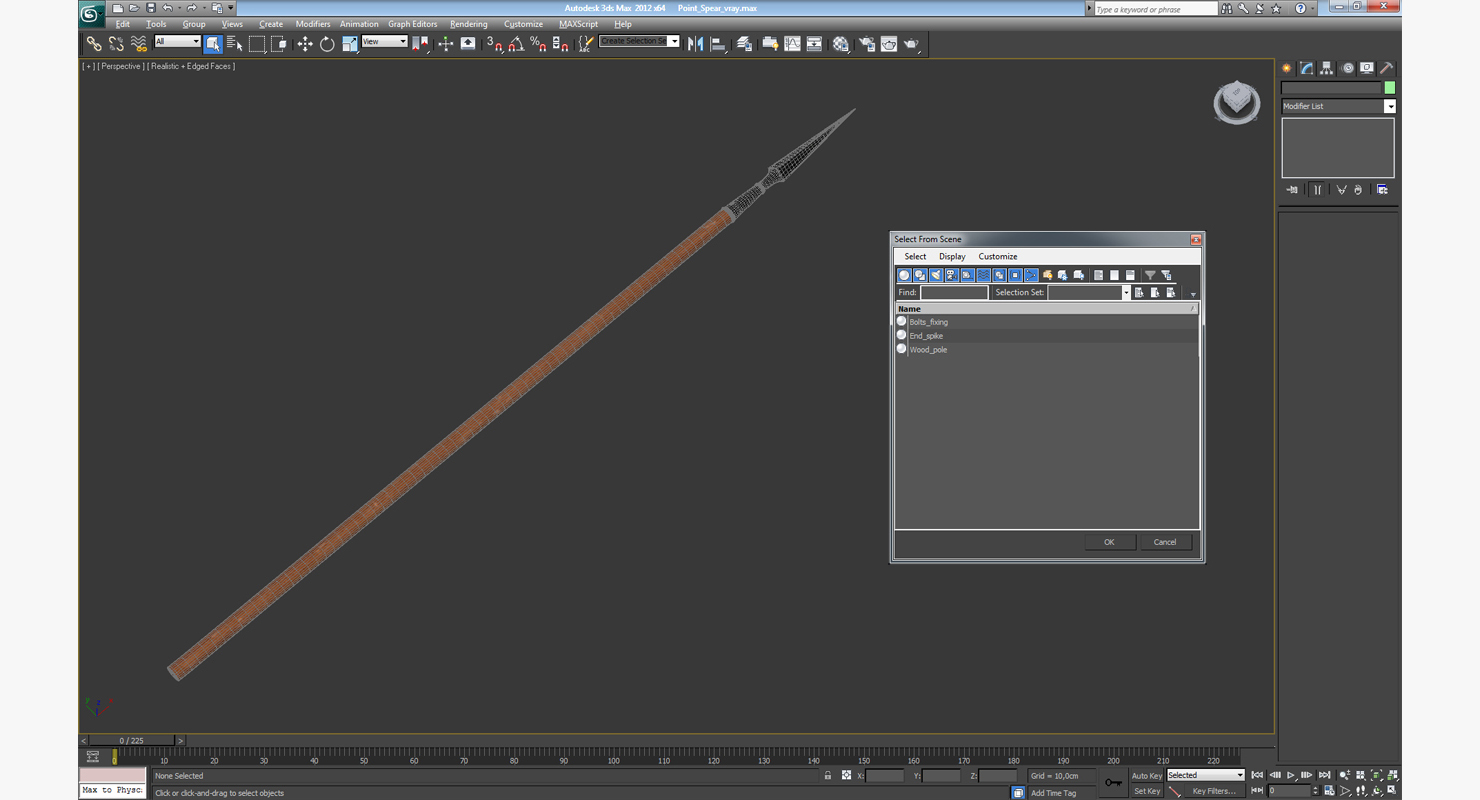Screen dimensions: 1480x800
Task: Toggle Display Lights filter in Select From Scene
Action: [936, 275]
